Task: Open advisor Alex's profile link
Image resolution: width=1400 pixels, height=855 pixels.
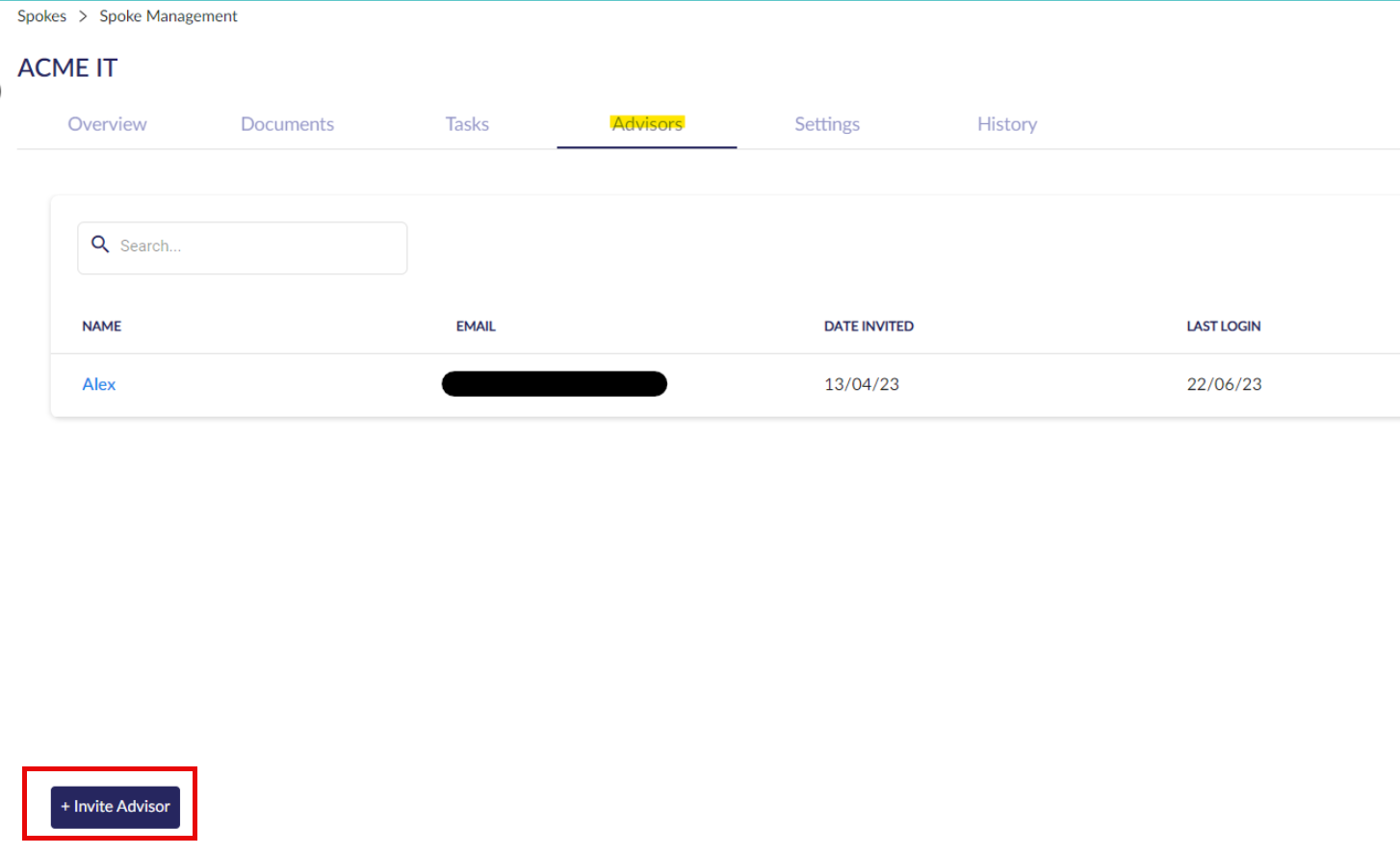Action: coord(99,384)
